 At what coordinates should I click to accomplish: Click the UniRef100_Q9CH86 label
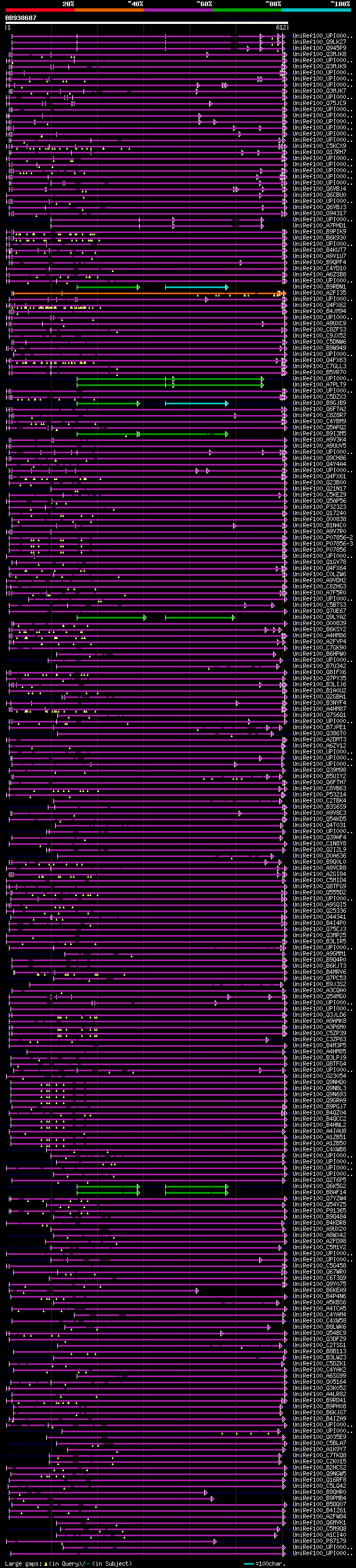(319, 458)
